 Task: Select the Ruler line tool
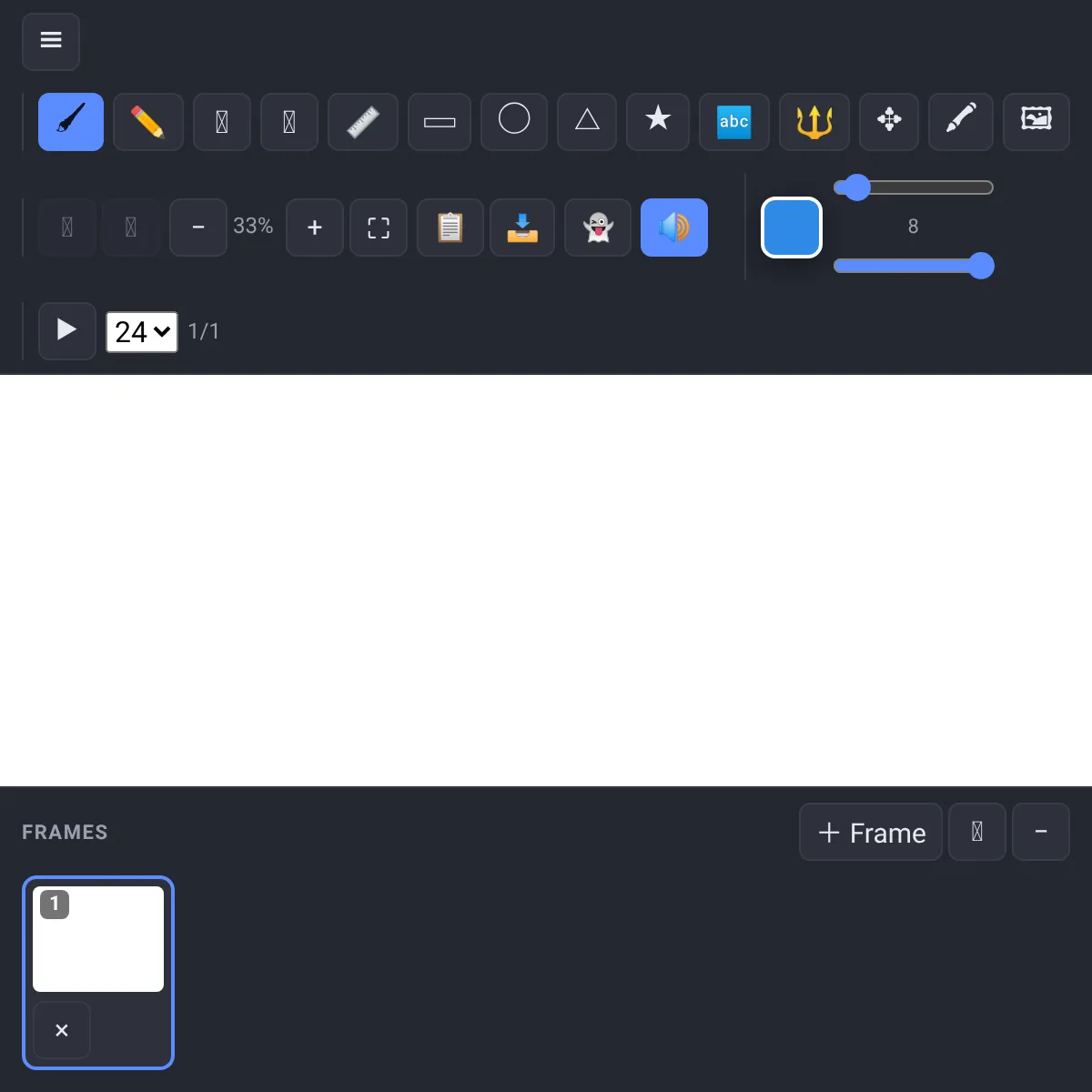pos(363,122)
